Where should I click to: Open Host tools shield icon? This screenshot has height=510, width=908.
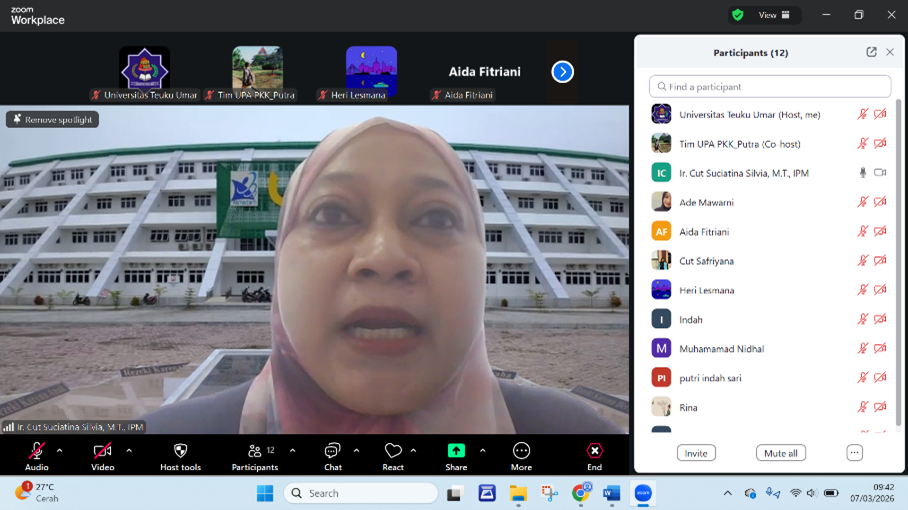tap(180, 451)
